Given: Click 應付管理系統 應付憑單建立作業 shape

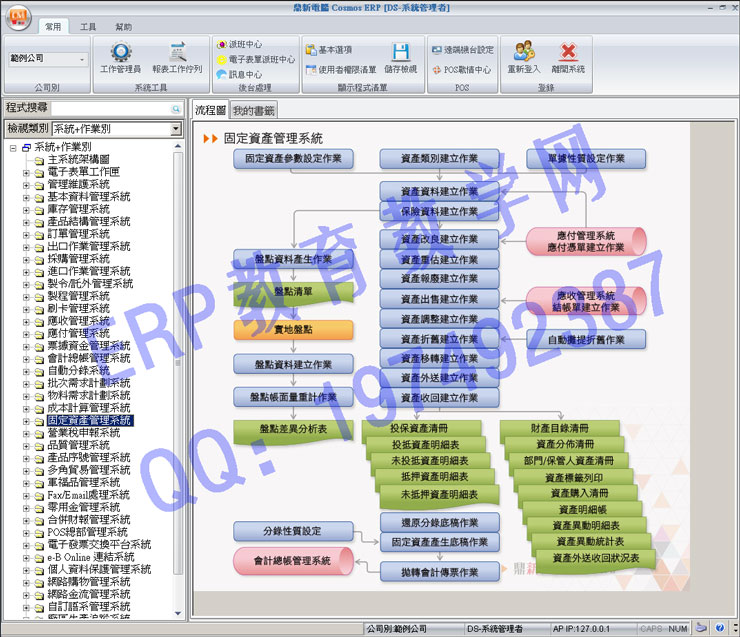Looking at the screenshot, I should coord(586,242).
